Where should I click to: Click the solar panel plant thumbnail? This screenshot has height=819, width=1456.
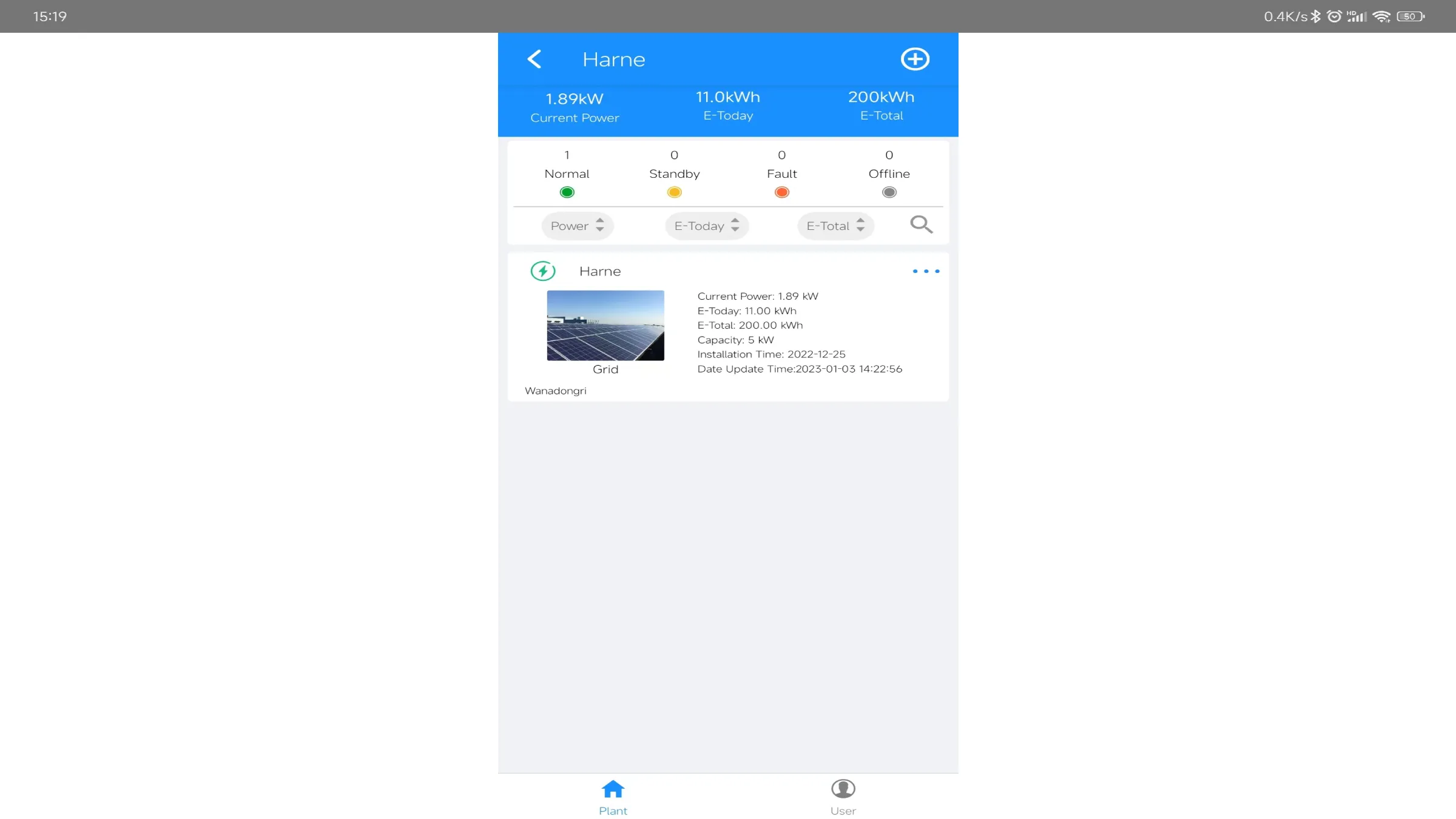(605, 325)
